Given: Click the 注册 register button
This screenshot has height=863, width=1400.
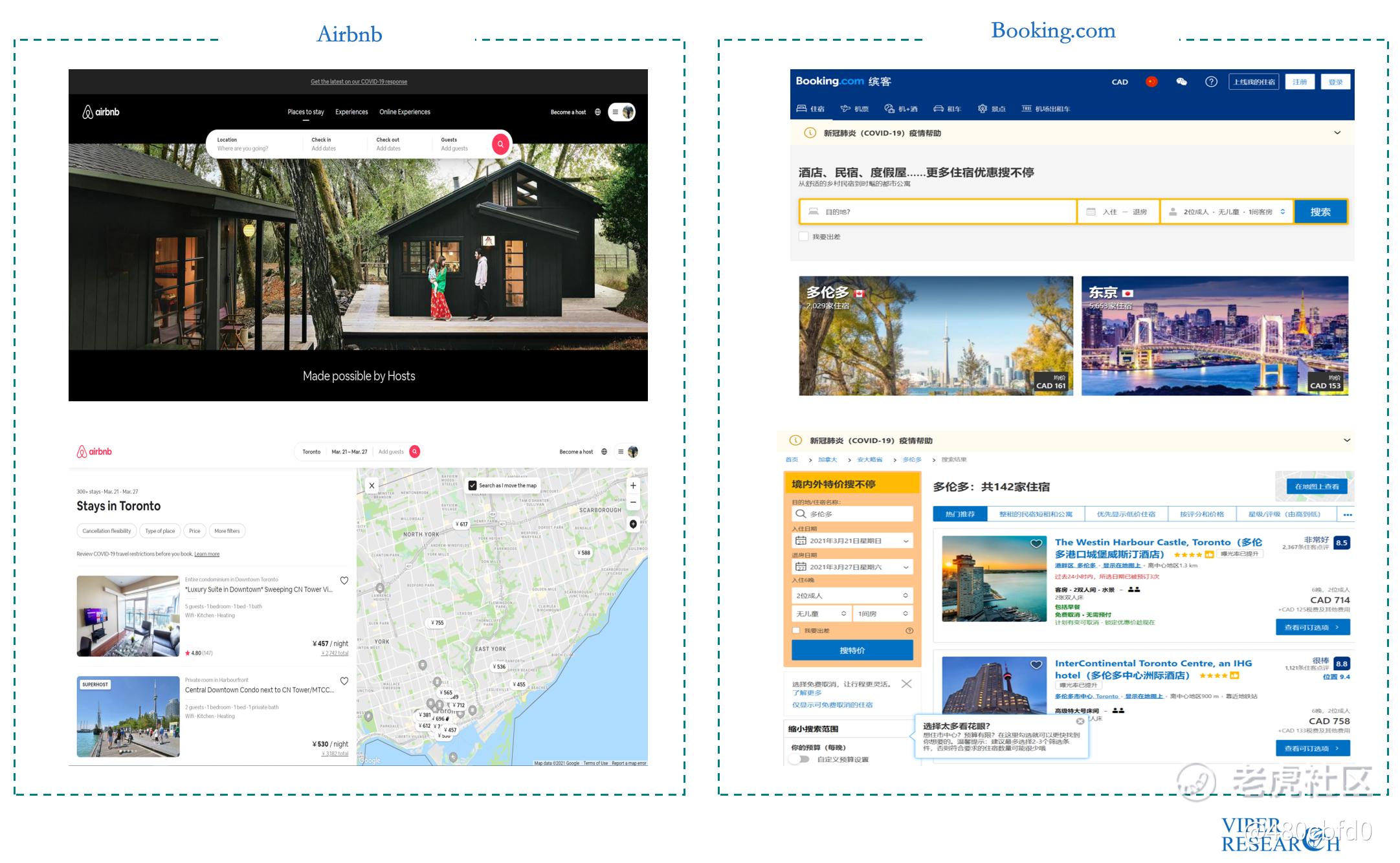Looking at the screenshot, I should pyautogui.click(x=1300, y=82).
